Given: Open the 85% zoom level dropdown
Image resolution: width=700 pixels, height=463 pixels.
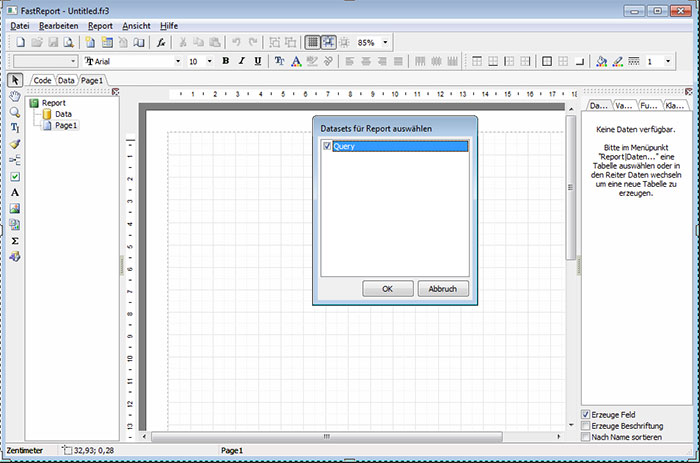Looking at the screenshot, I should pyautogui.click(x=386, y=43).
